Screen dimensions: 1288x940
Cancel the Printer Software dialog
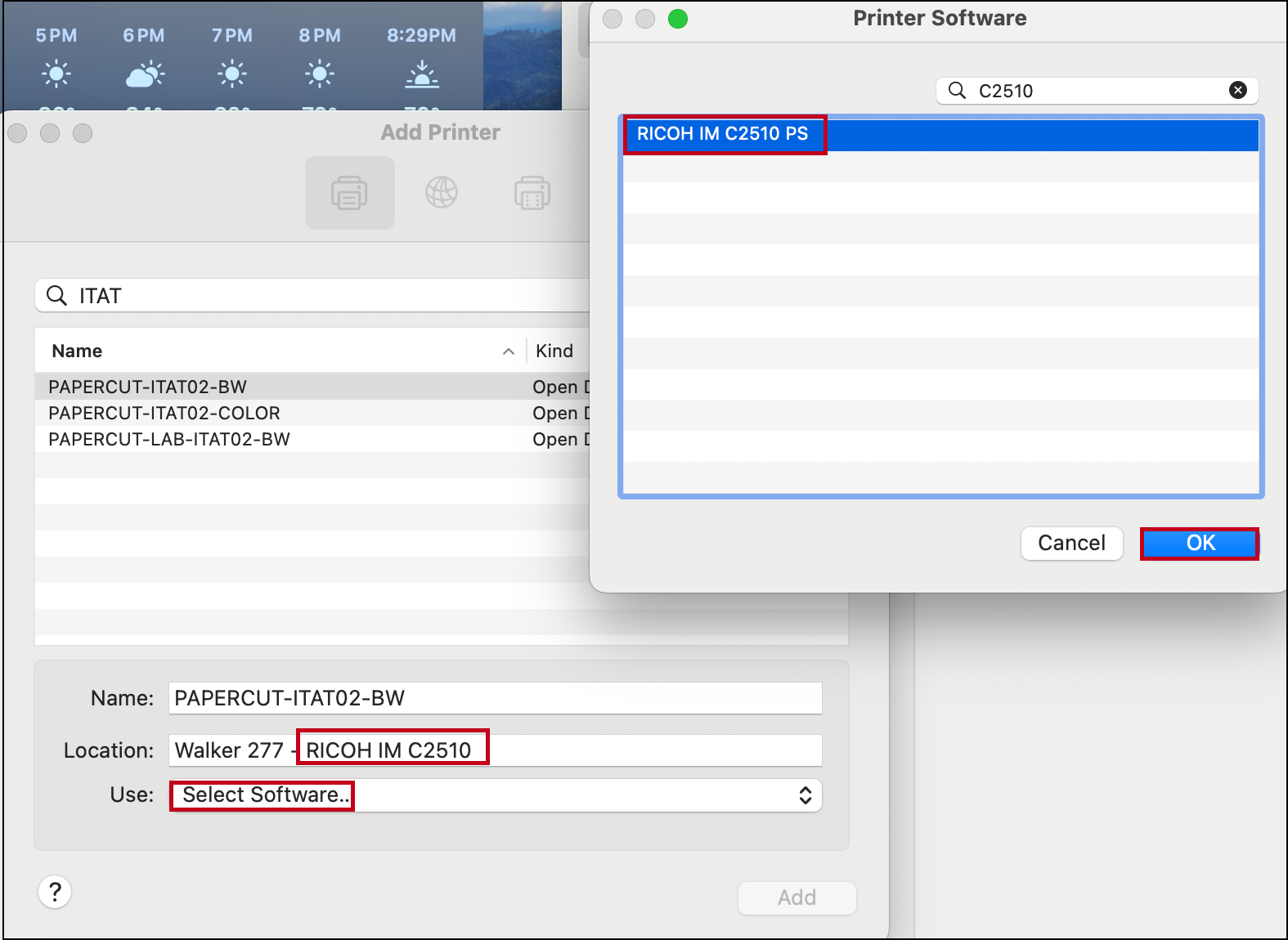click(x=1071, y=544)
